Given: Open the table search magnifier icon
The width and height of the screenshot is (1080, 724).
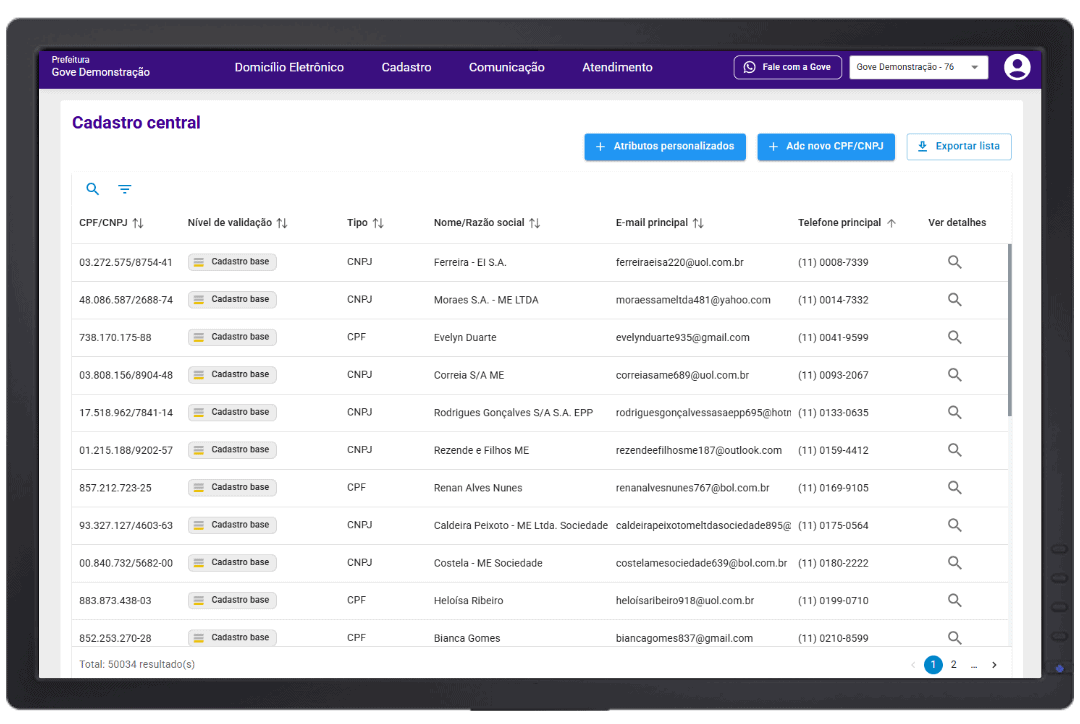Looking at the screenshot, I should pyautogui.click(x=92, y=189).
